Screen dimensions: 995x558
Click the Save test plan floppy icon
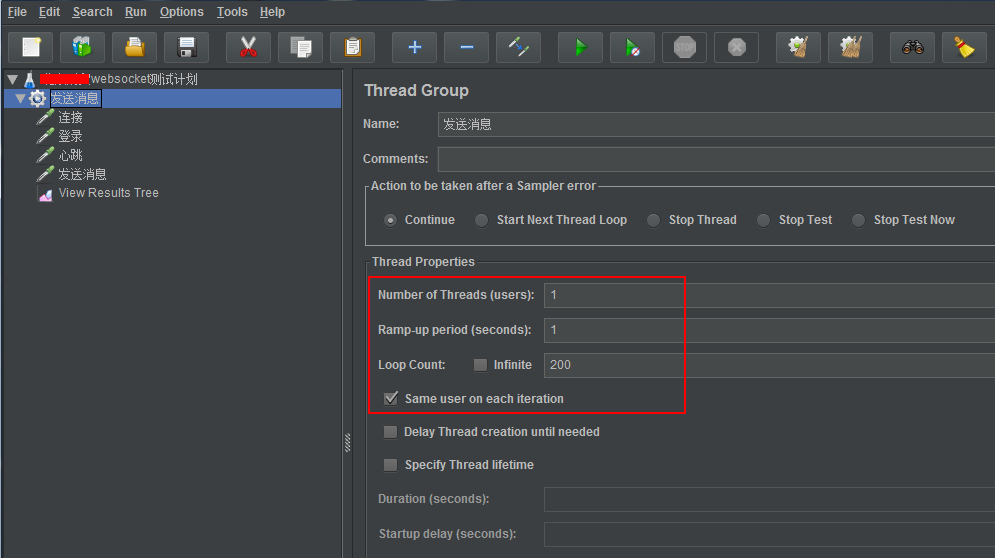186,47
